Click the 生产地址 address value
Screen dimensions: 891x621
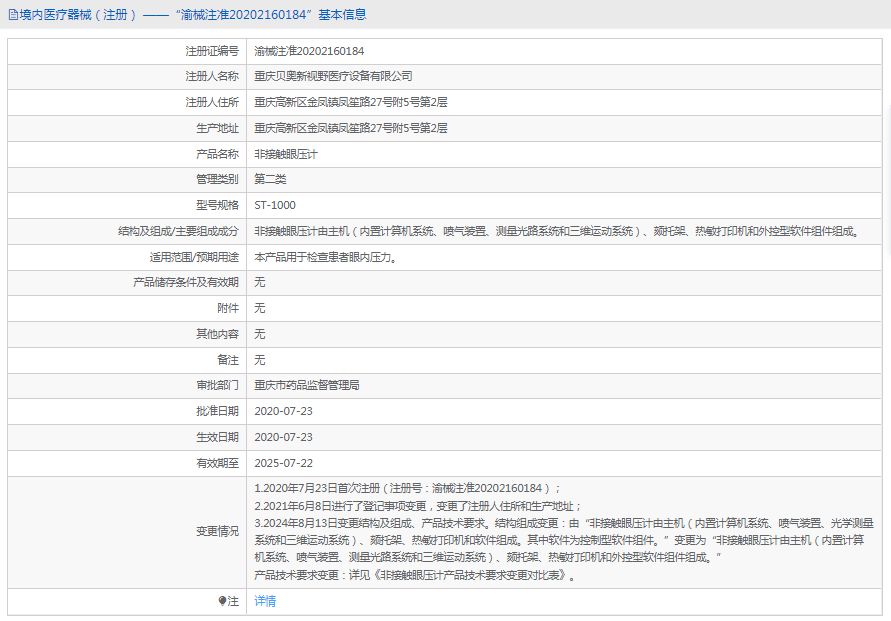(x=351, y=128)
